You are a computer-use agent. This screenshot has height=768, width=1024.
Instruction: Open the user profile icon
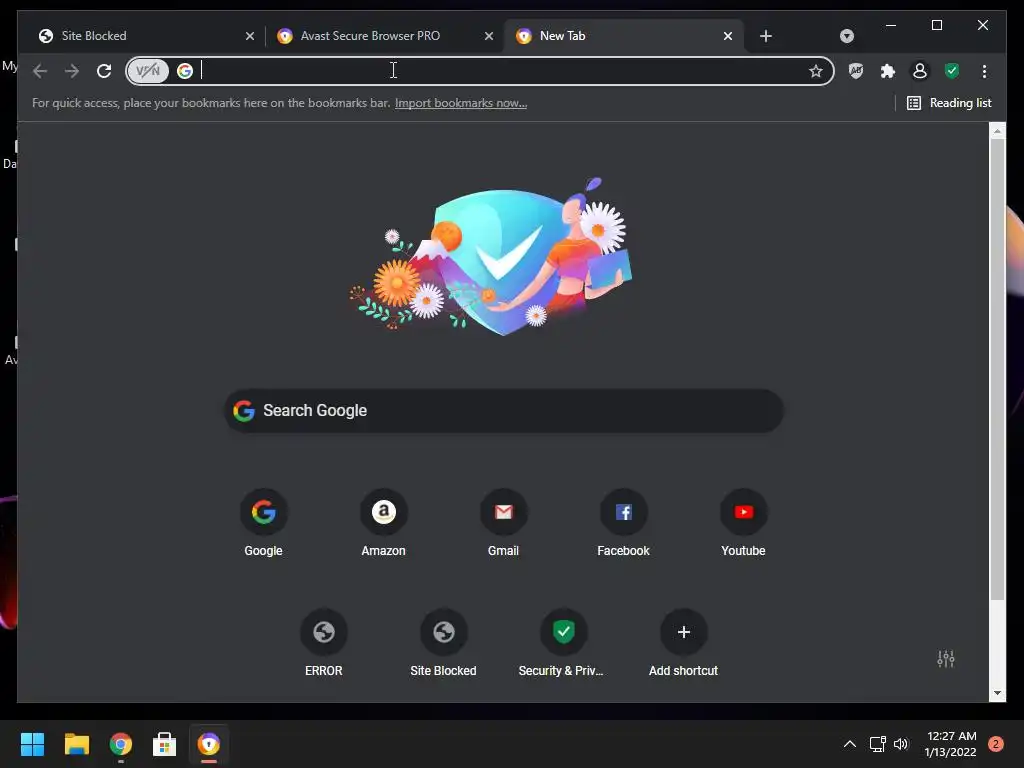pos(920,71)
